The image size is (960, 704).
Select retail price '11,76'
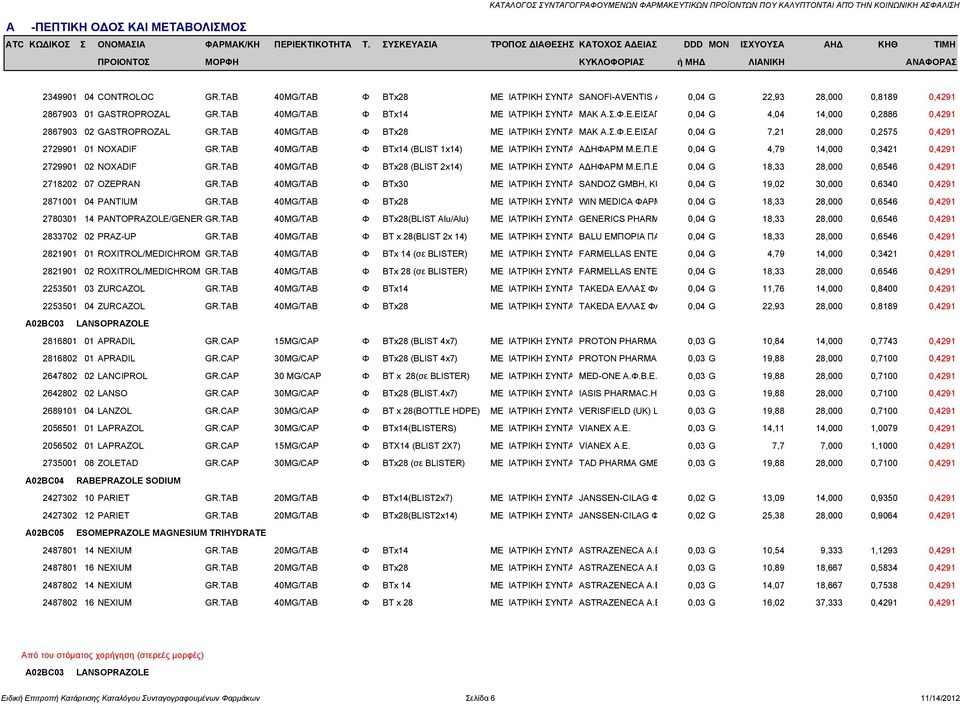click(x=773, y=288)
